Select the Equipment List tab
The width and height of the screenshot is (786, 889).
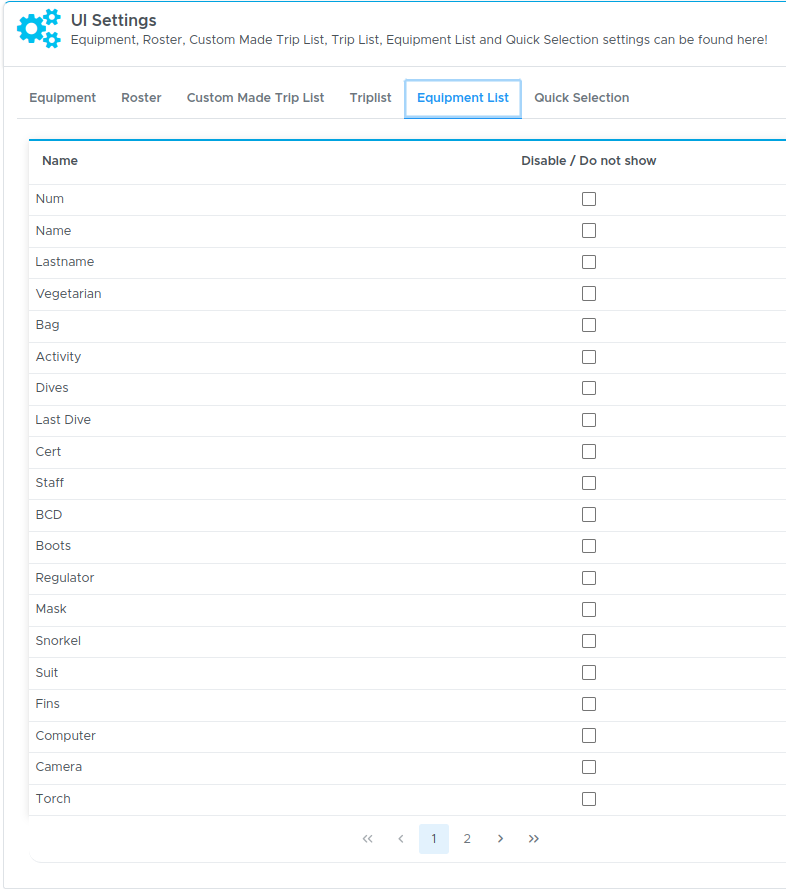[x=463, y=98]
